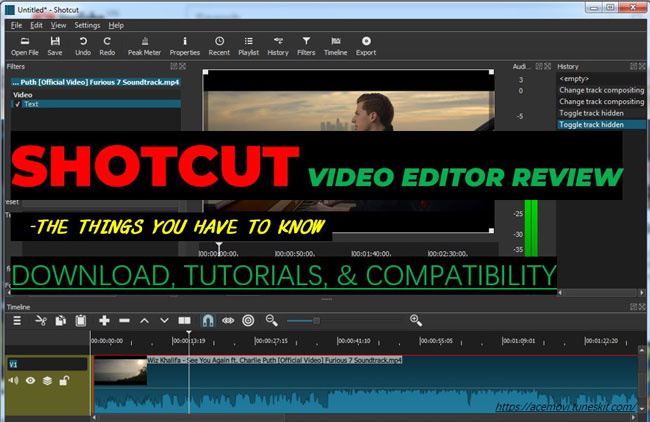
Task: Click the Open File toolbar icon
Action: click(25, 46)
